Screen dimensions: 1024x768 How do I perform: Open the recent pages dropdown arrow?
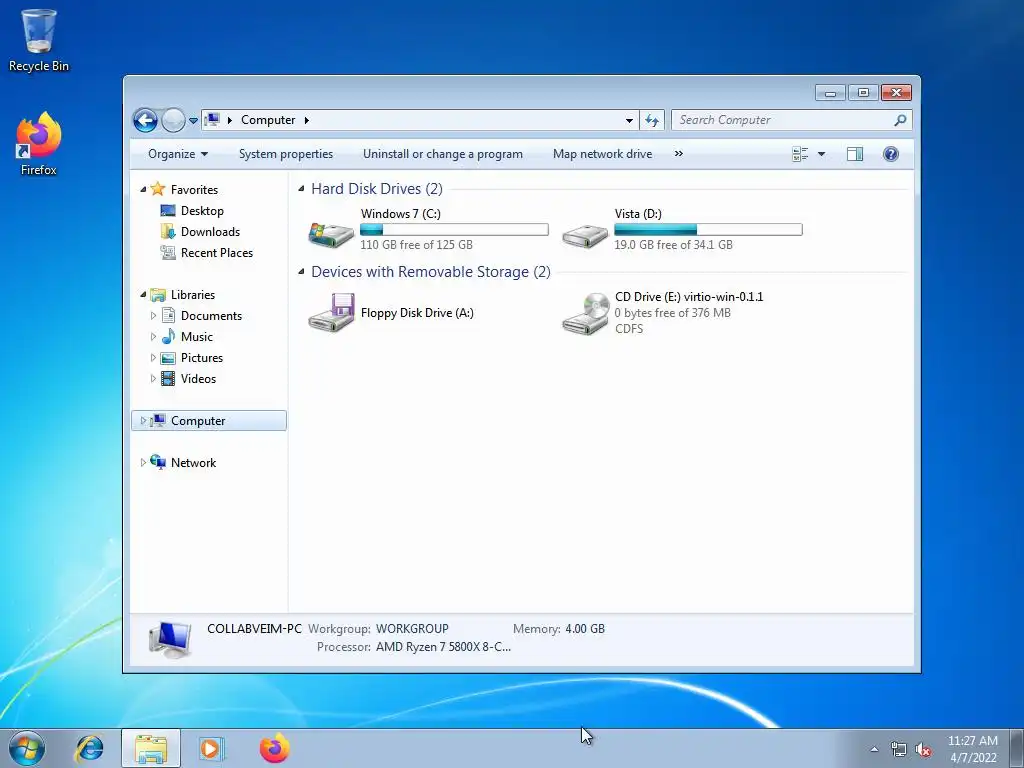coord(193,121)
